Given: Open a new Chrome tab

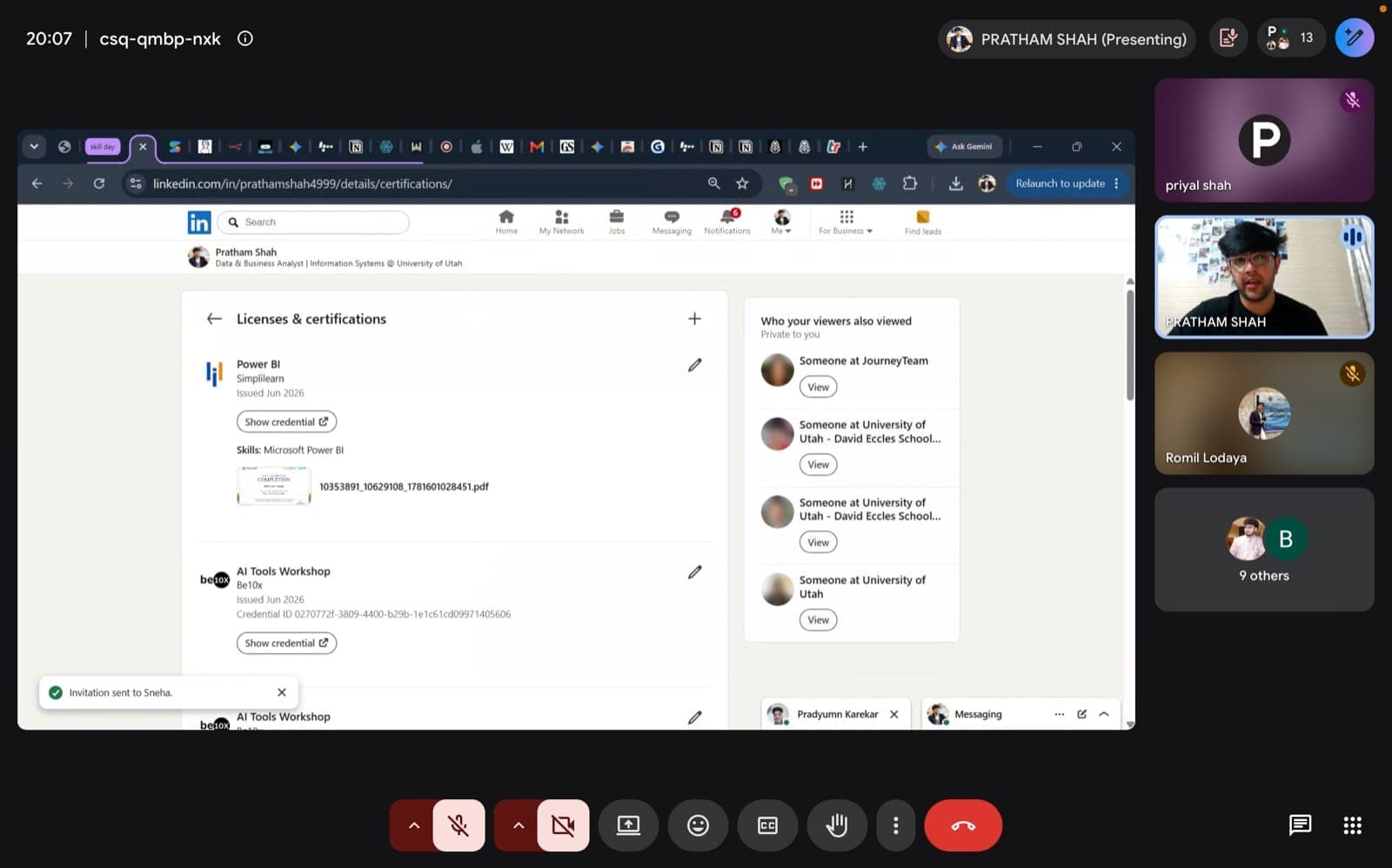Looking at the screenshot, I should (x=862, y=147).
